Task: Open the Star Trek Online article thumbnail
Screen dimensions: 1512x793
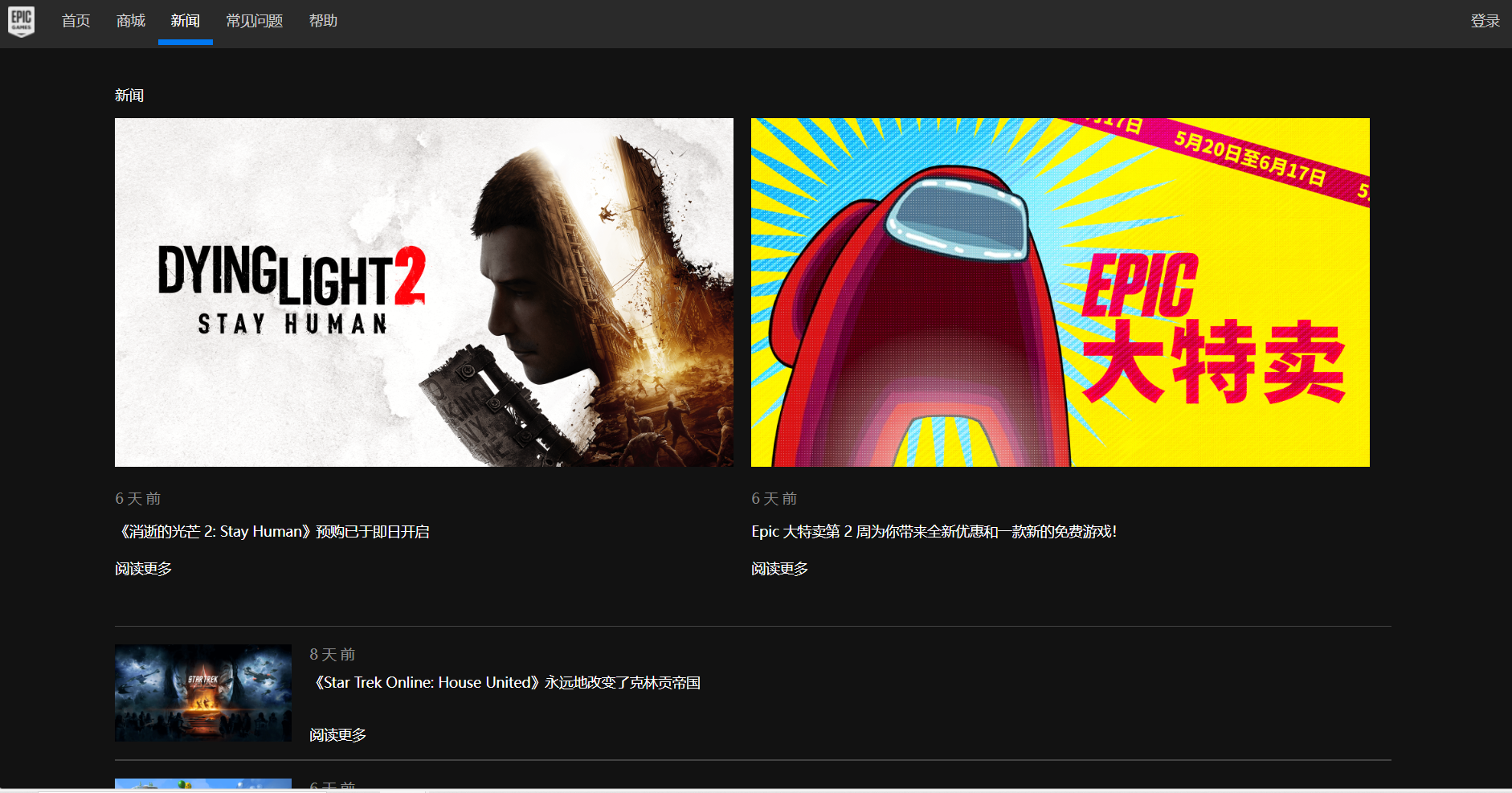Action: pos(203,693)
